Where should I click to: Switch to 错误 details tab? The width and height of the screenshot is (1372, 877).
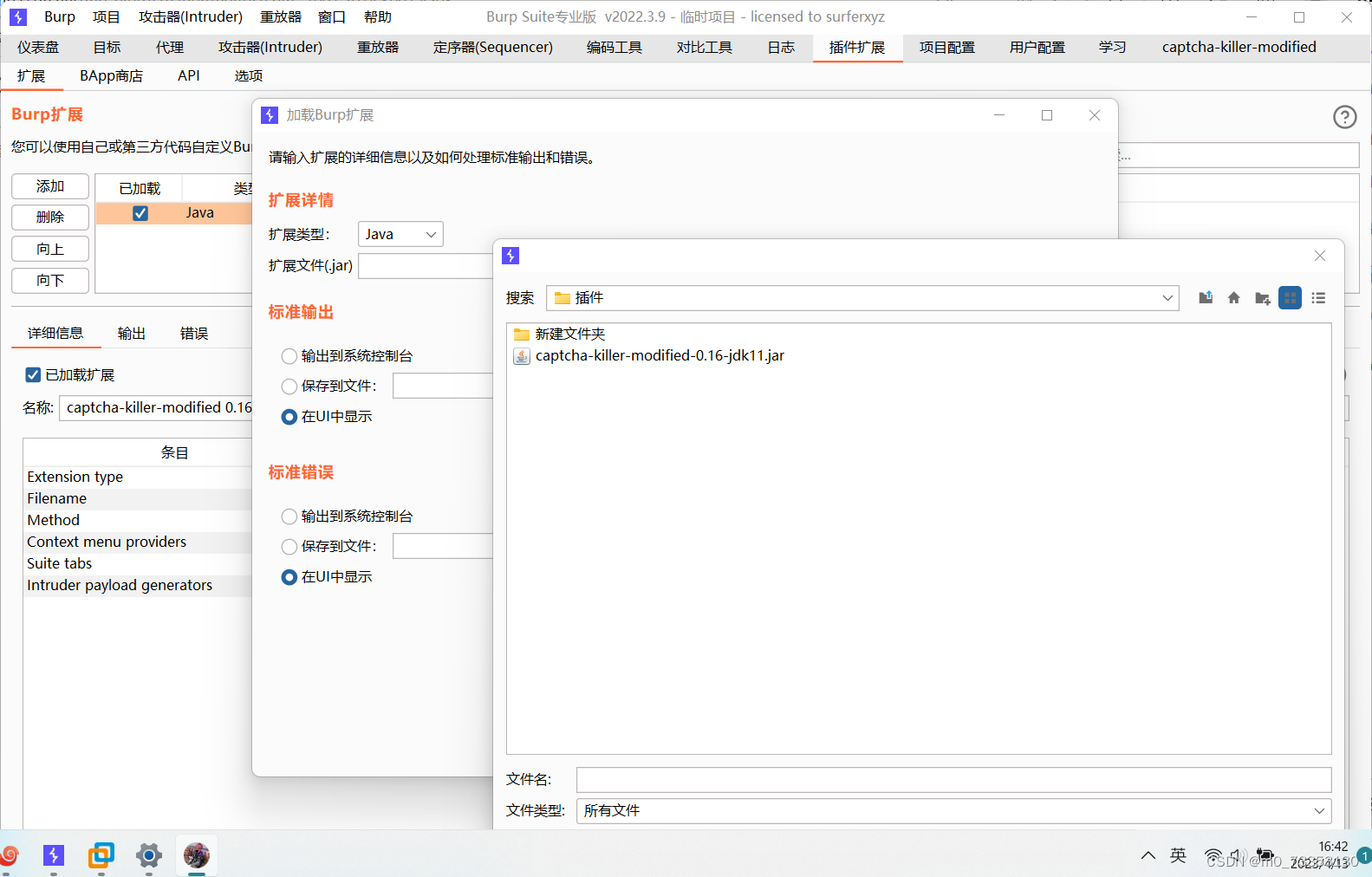[194, 334]
